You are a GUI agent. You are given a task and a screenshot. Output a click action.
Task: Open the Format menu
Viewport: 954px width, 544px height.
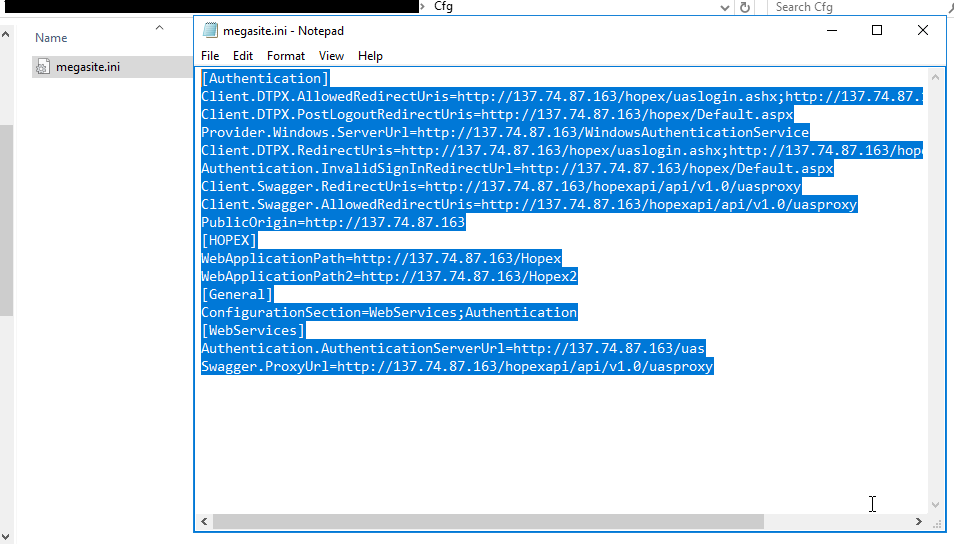point(286,56)
